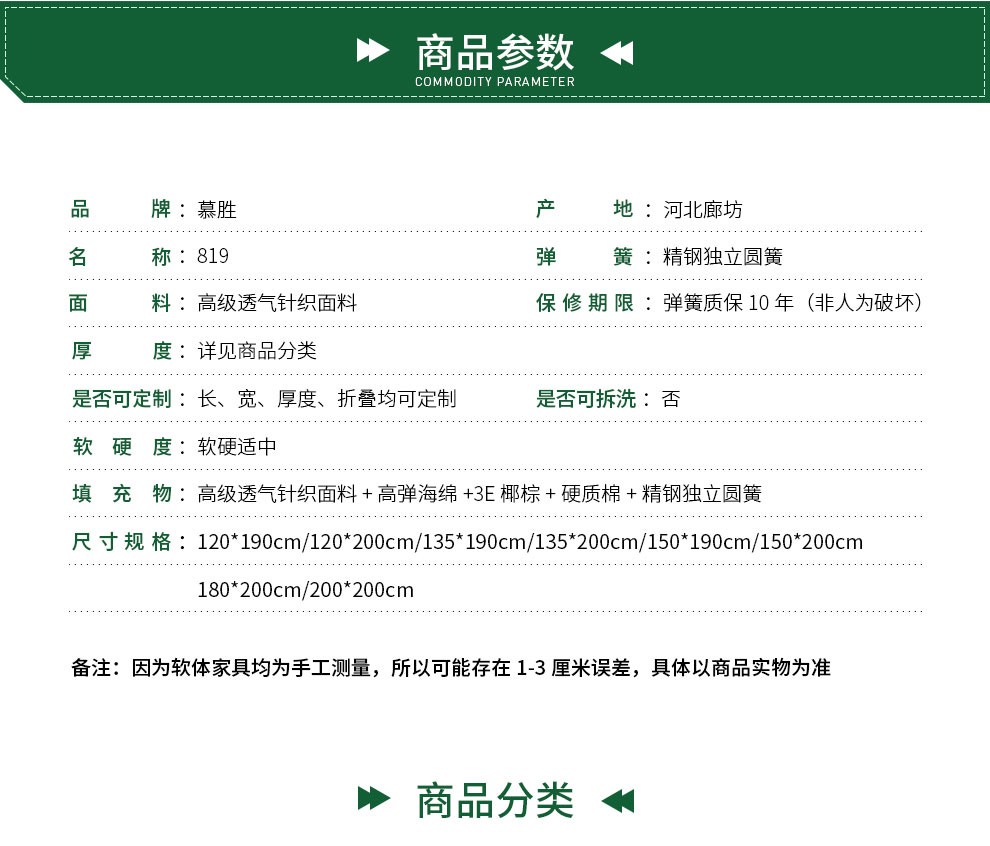
Task: Click the double arrow right of 商品分类
Action: click(x=617, y=800)
